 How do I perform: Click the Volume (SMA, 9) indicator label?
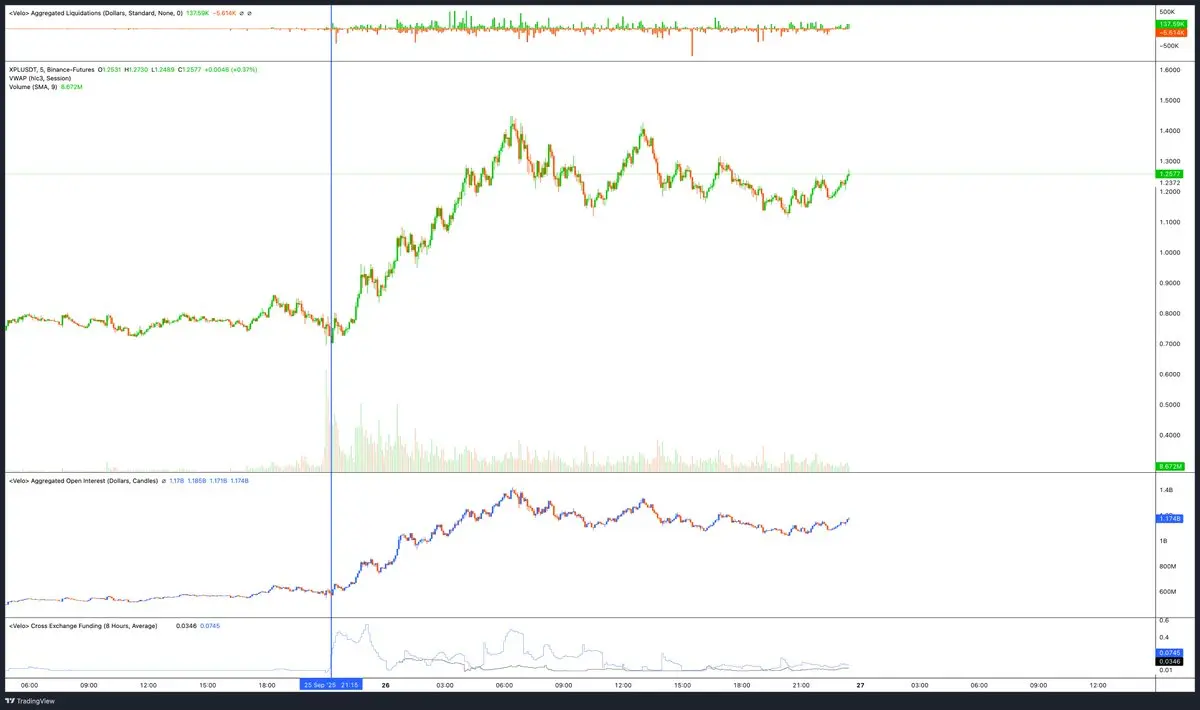click(33, 87)
